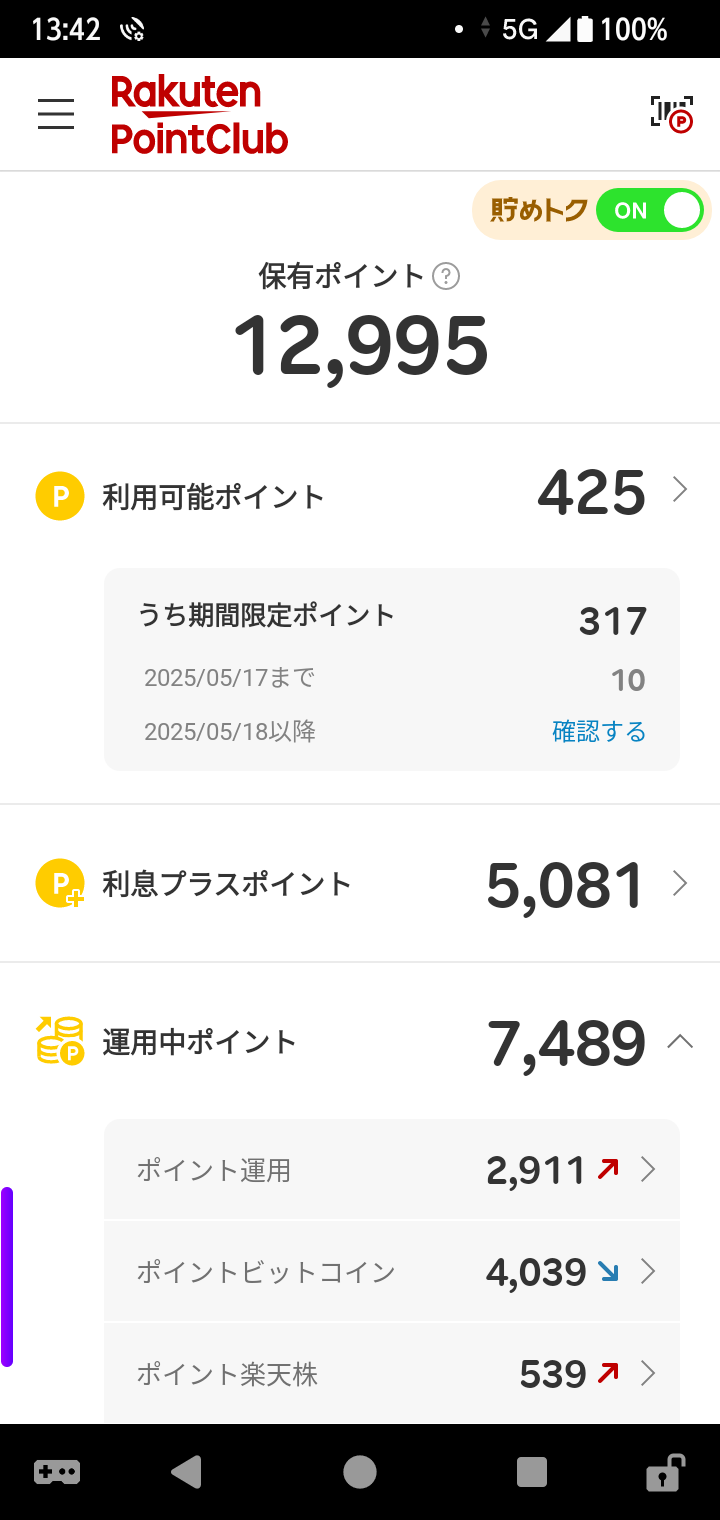Viewport: 720px width, 1520px height.
Task: Open 利用可能ポイント details via its chevron
Action: (680, 490)
